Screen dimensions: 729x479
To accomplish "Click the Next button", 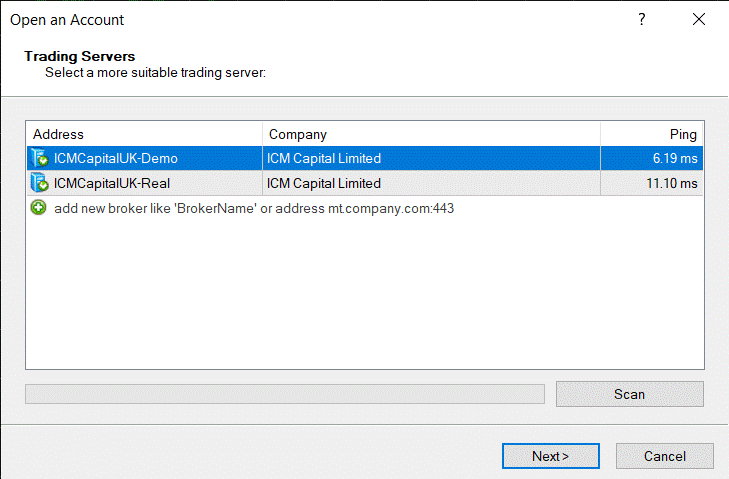I will (x=550, y=456).
